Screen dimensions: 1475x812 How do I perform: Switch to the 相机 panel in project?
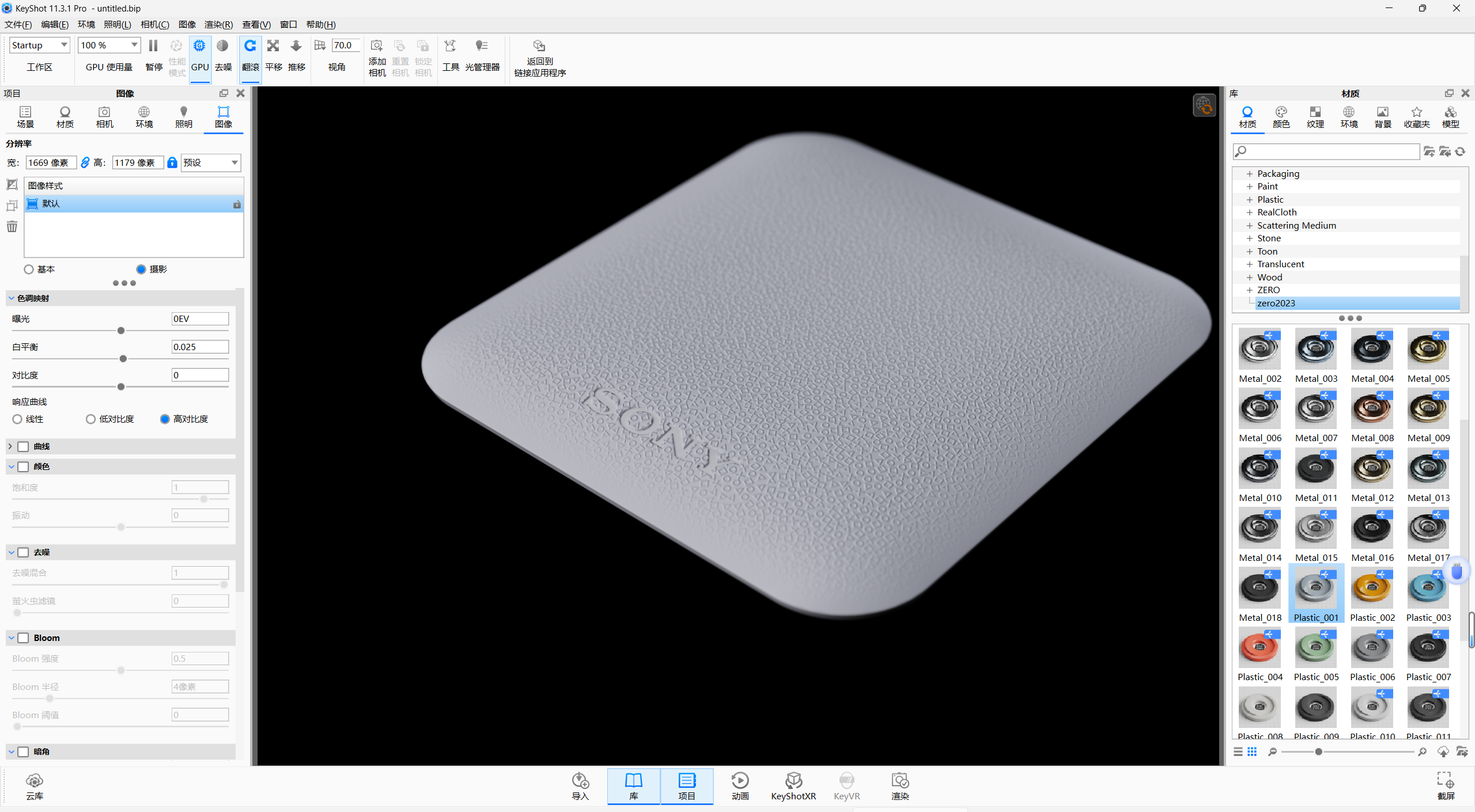[x=104, y=117]
